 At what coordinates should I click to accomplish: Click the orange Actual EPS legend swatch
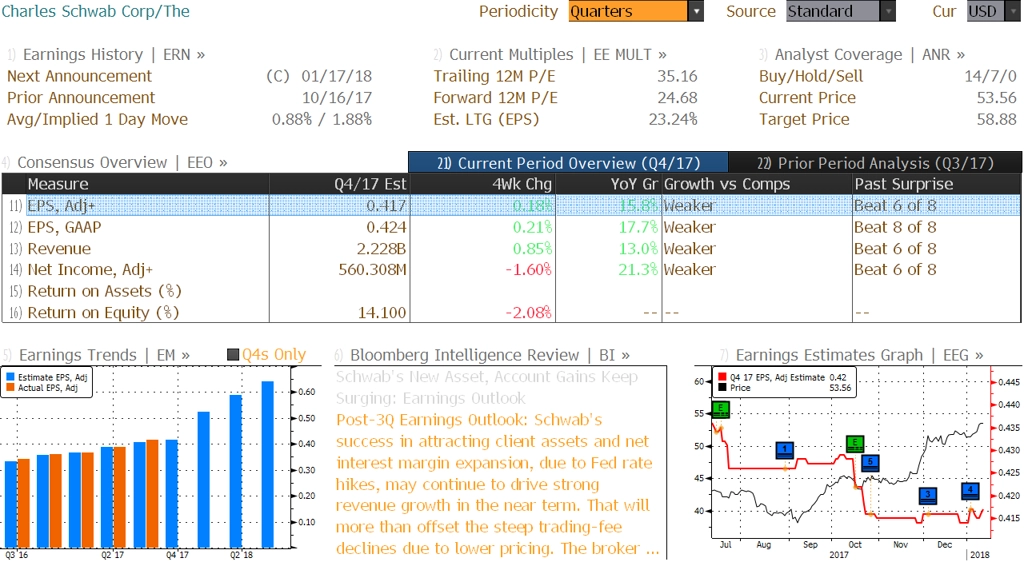click(x=10, y=388)
